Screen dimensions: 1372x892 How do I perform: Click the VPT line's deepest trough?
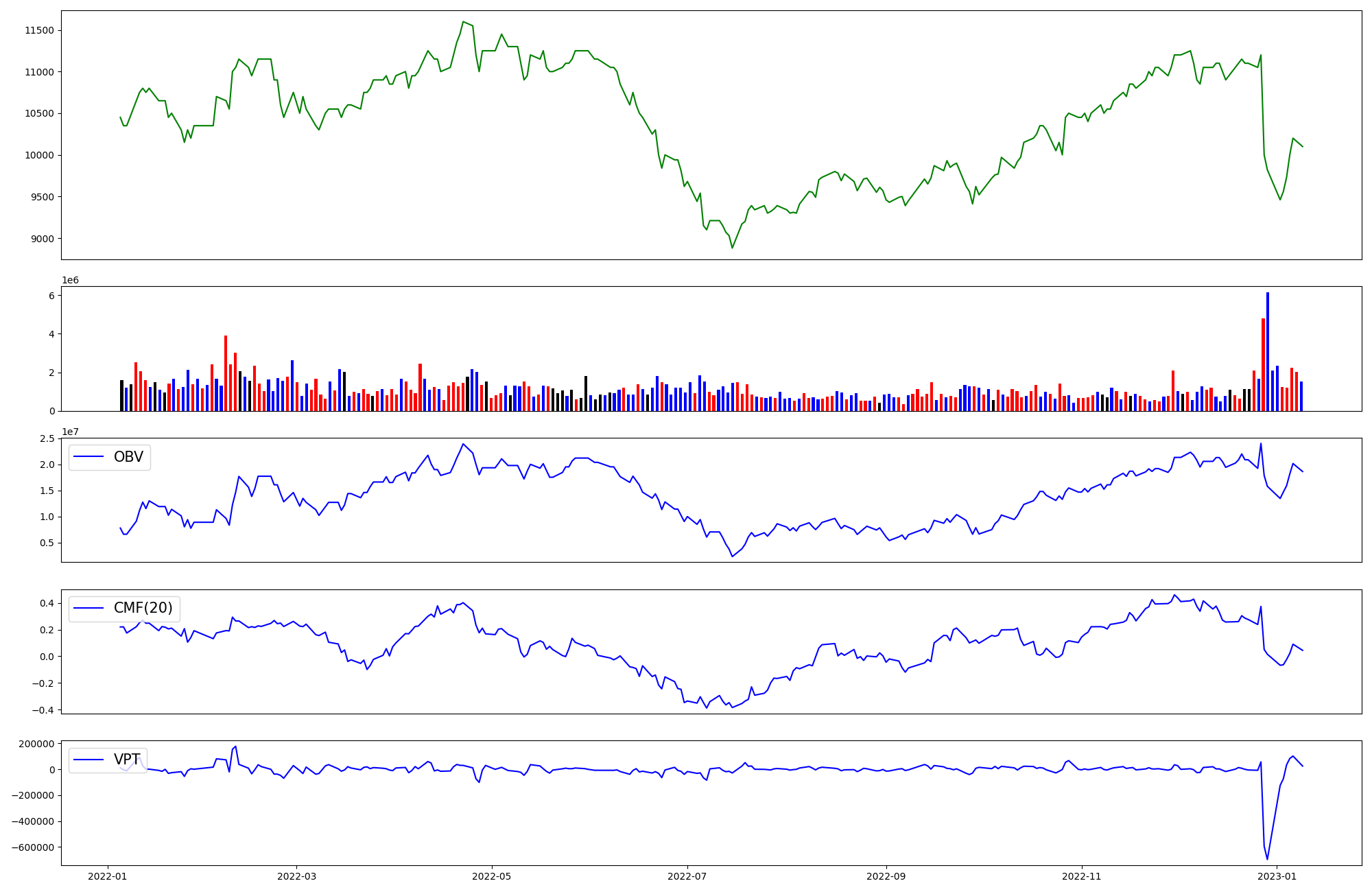click(x=1267, y=858)
